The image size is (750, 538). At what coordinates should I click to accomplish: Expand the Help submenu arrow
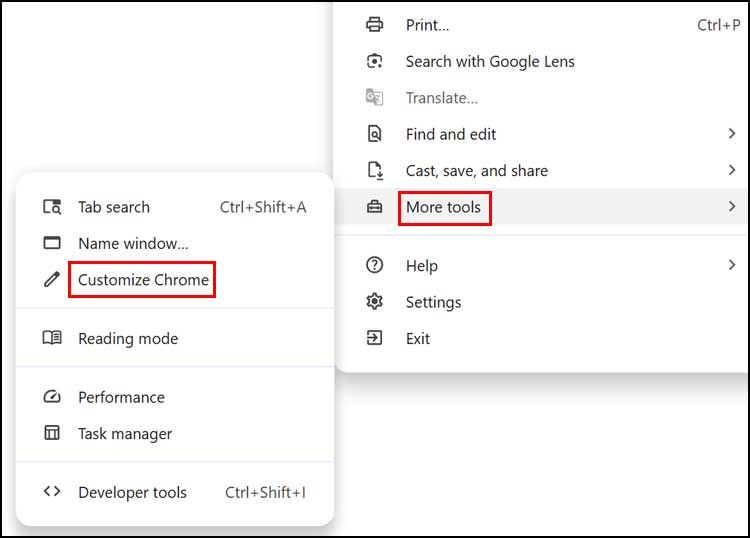(x=732, y=264)
